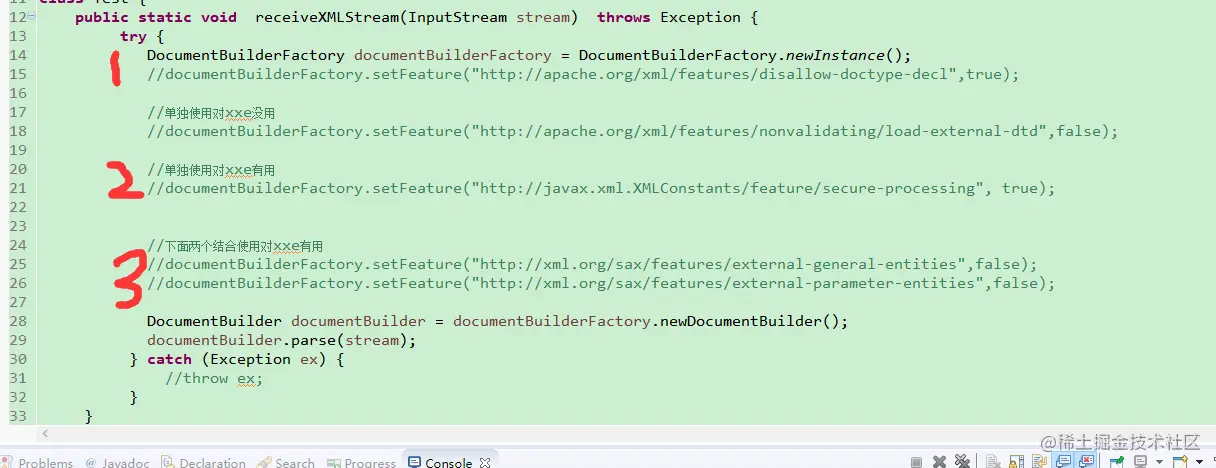Click the InputStream parameter type

tap(457, 17)
